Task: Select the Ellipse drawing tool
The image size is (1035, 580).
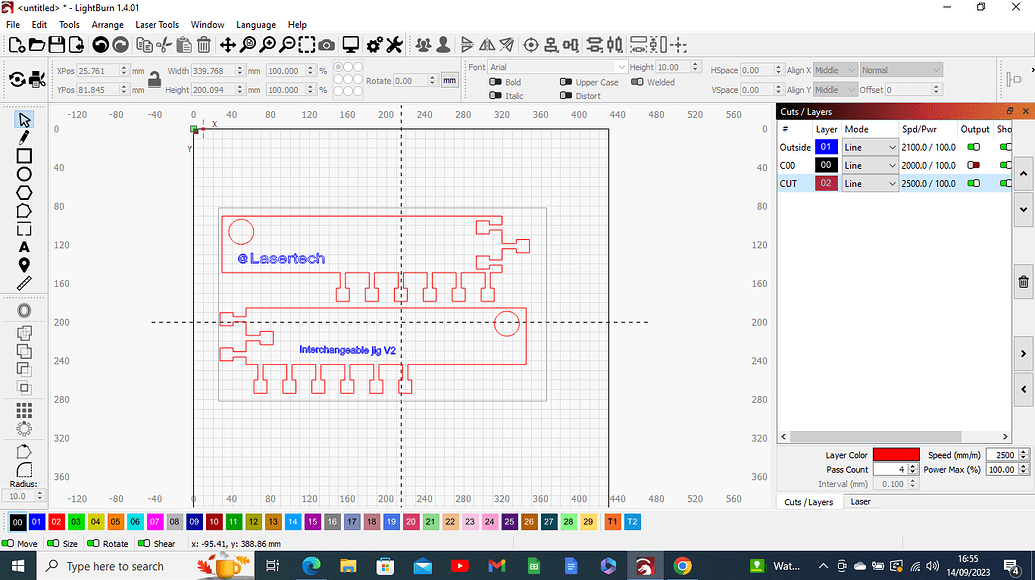Action: coord(25,174)
